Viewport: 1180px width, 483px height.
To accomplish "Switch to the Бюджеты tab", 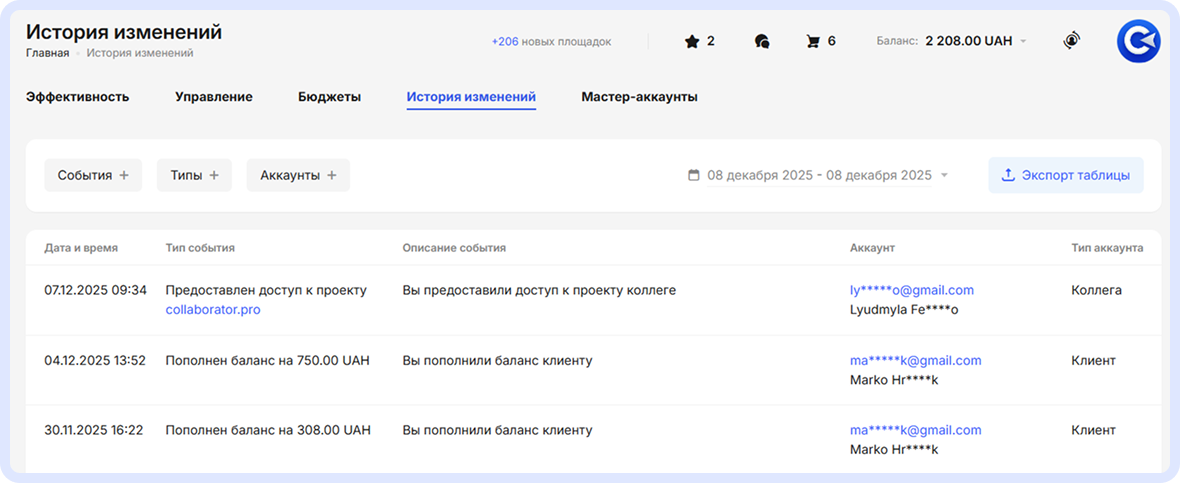I will point(329,97).
